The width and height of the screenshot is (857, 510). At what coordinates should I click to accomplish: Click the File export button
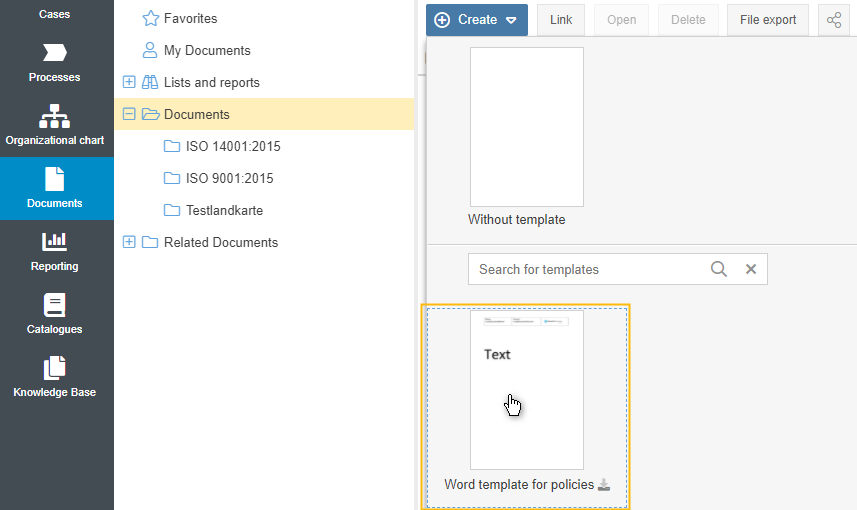coord(768,20)
